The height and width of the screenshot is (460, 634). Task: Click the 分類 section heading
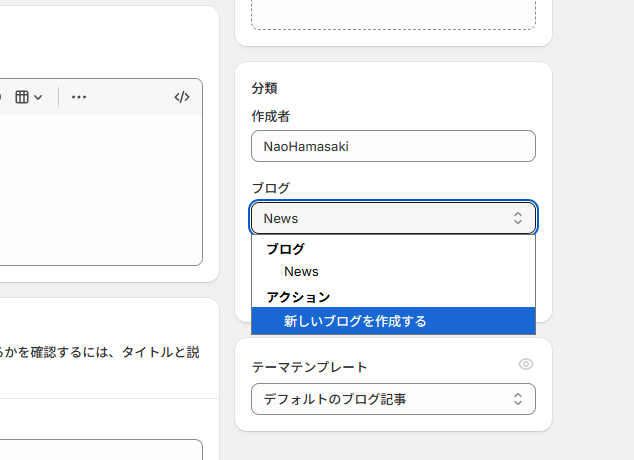click(264, 88)
